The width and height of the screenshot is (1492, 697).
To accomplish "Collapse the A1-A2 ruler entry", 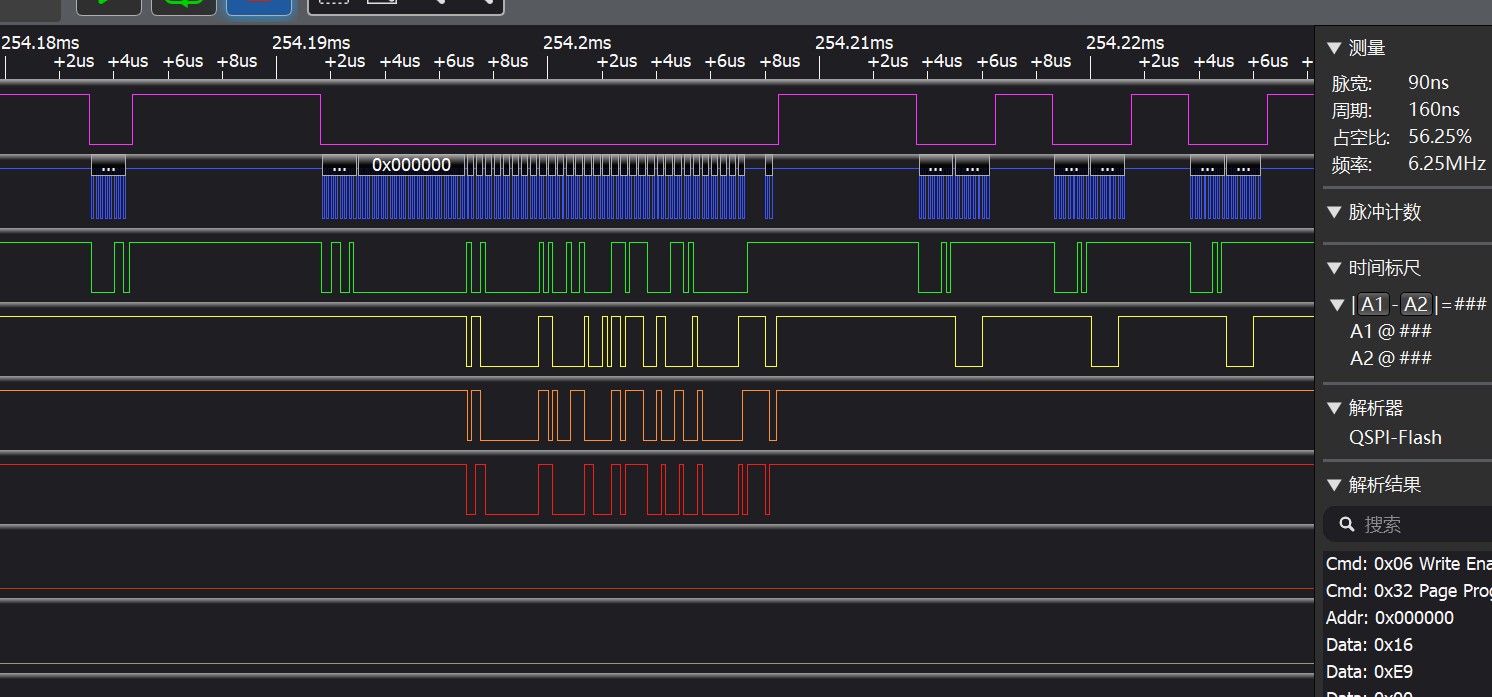I will point(1337,305).
